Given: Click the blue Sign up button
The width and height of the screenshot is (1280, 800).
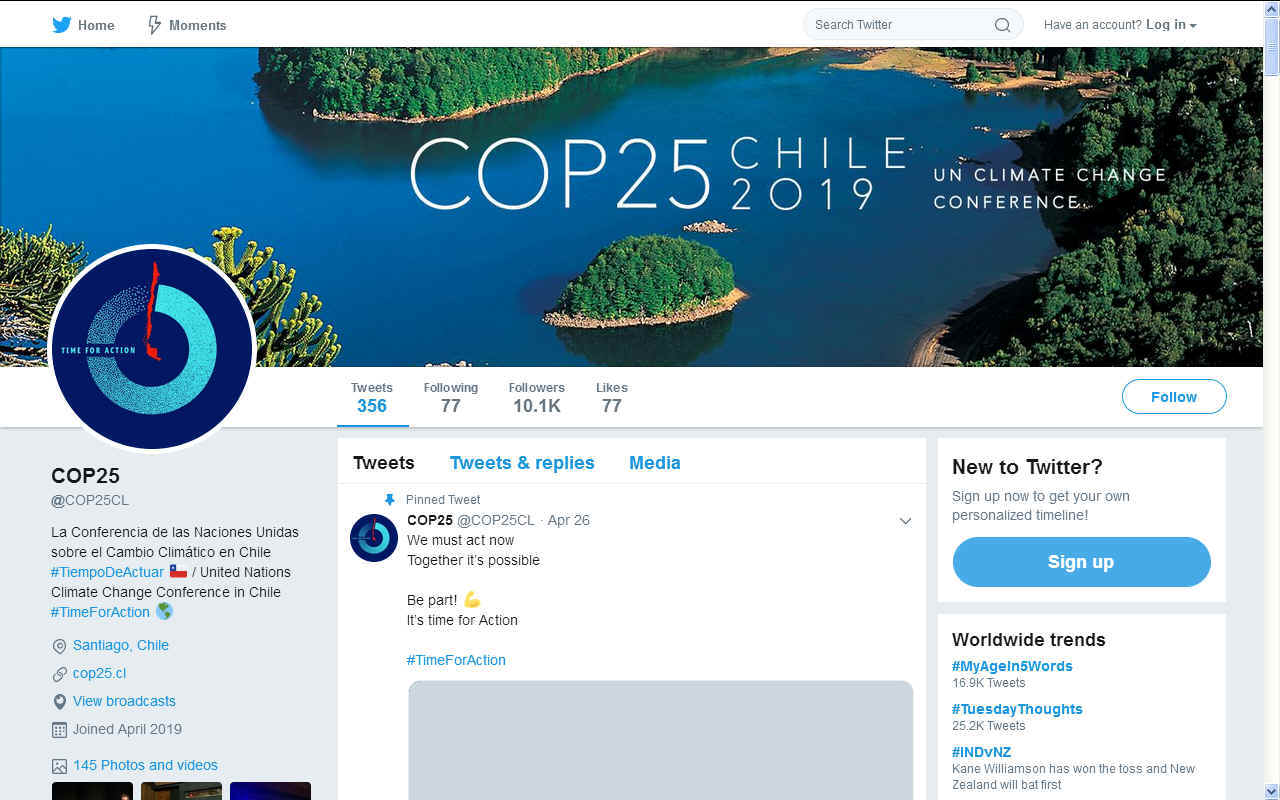Looking at the screenshot, I should pyautogui.click(x=1081, y=562).
